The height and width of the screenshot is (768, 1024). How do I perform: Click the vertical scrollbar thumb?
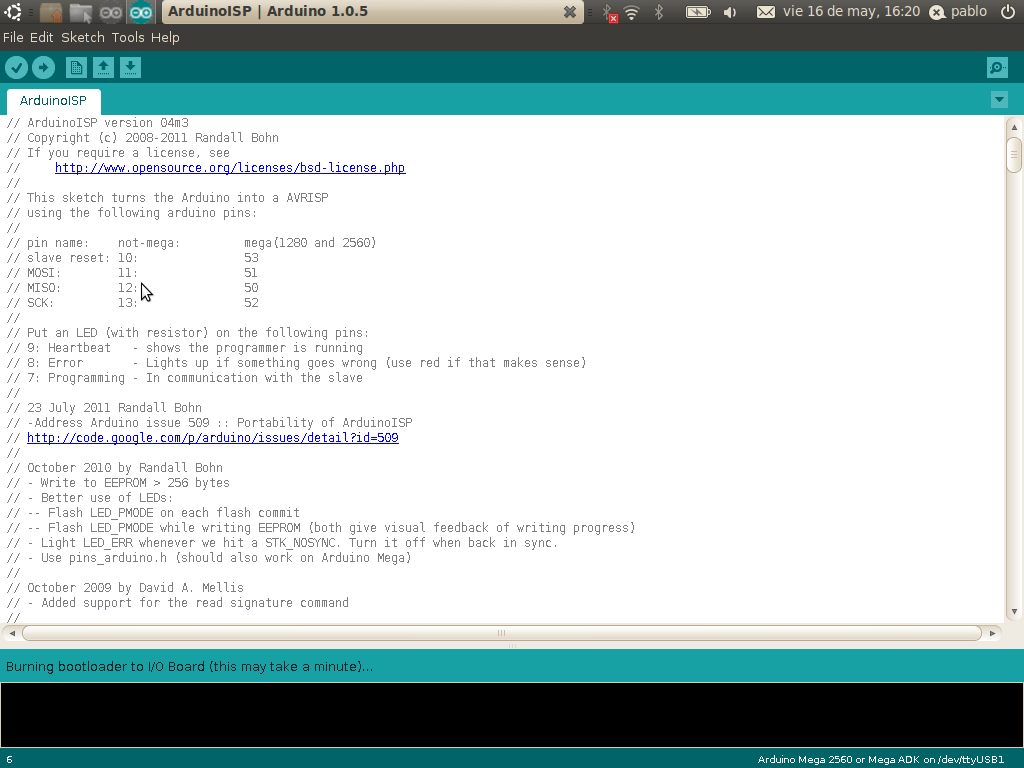point(1014,155)
